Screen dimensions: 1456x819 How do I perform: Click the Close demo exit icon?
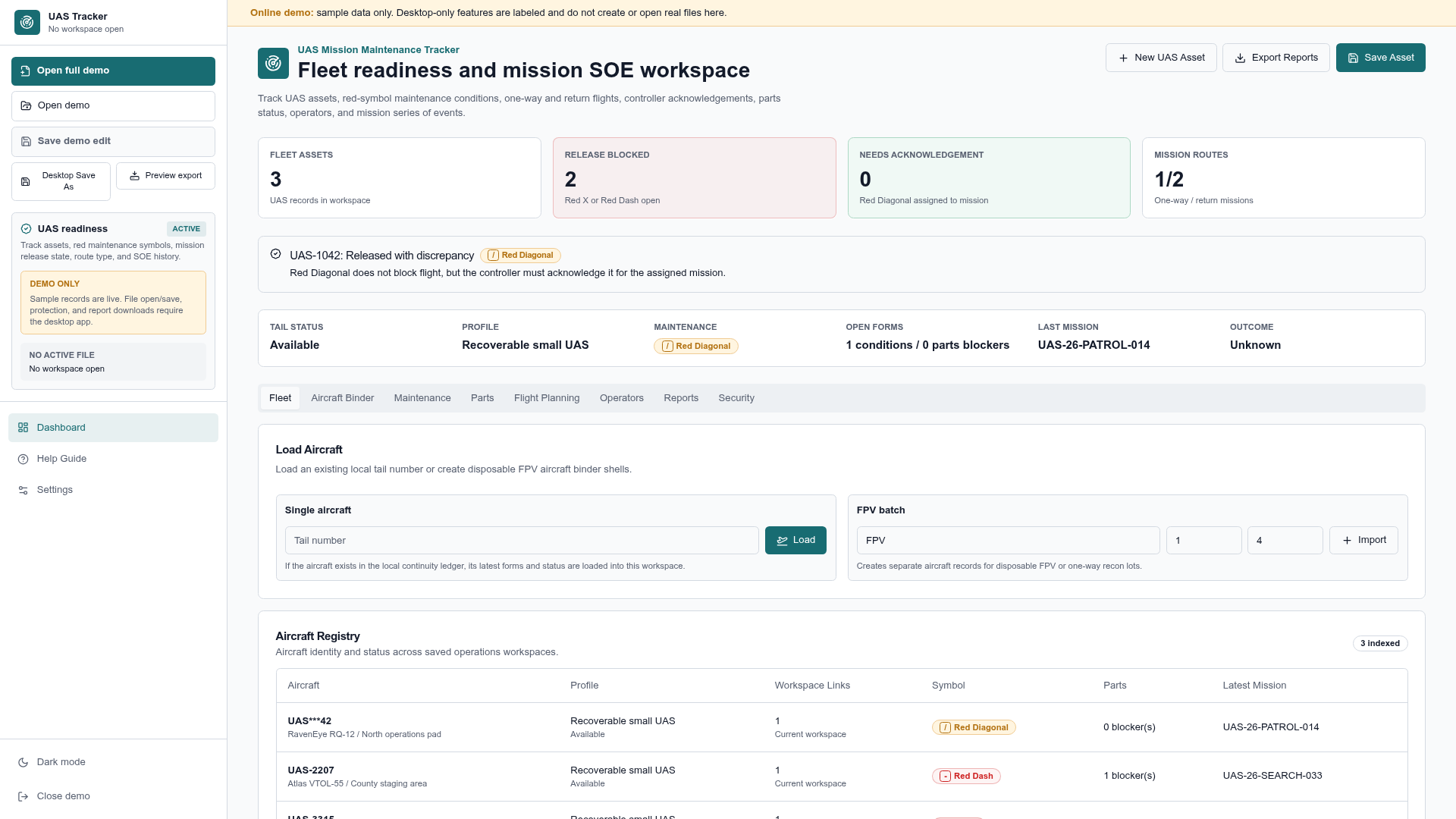tap(24, 796)
